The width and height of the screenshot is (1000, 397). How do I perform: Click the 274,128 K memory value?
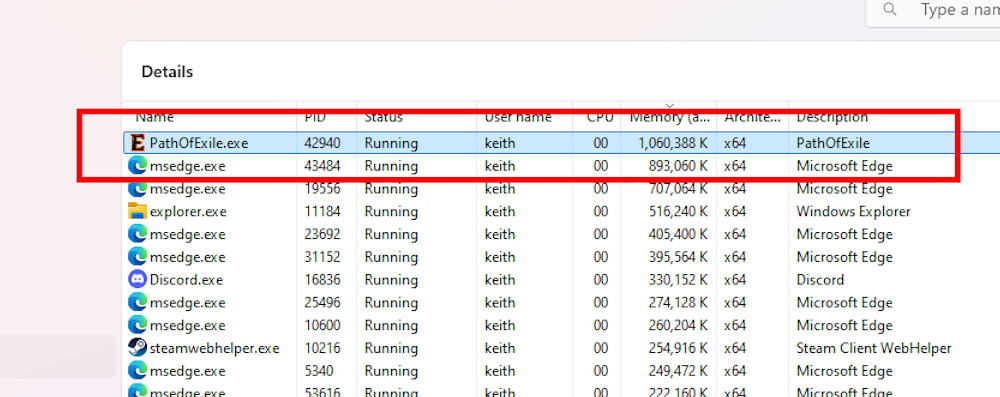click(x=678, y=303)
